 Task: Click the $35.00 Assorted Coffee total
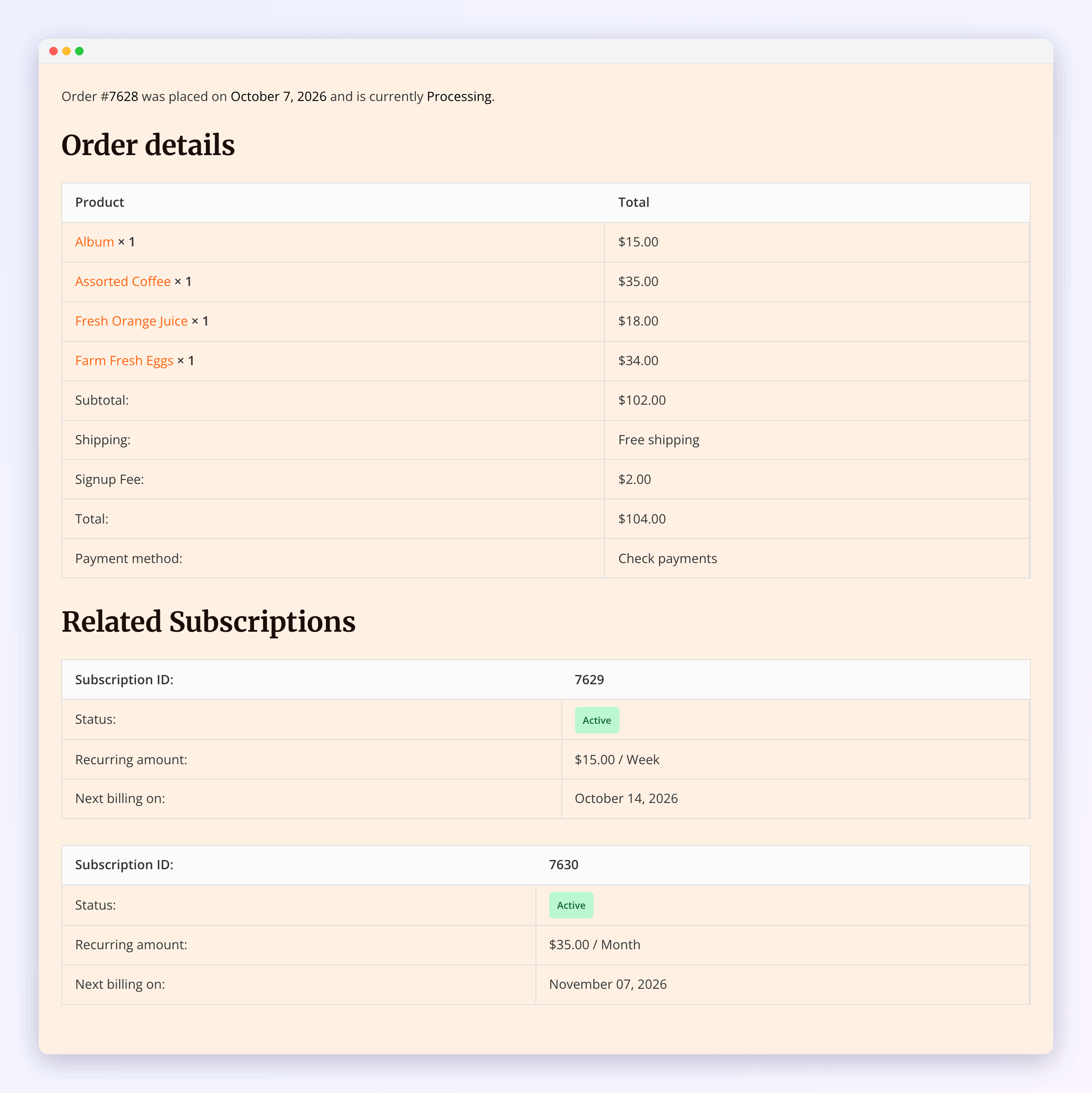[x=638, y=282]
